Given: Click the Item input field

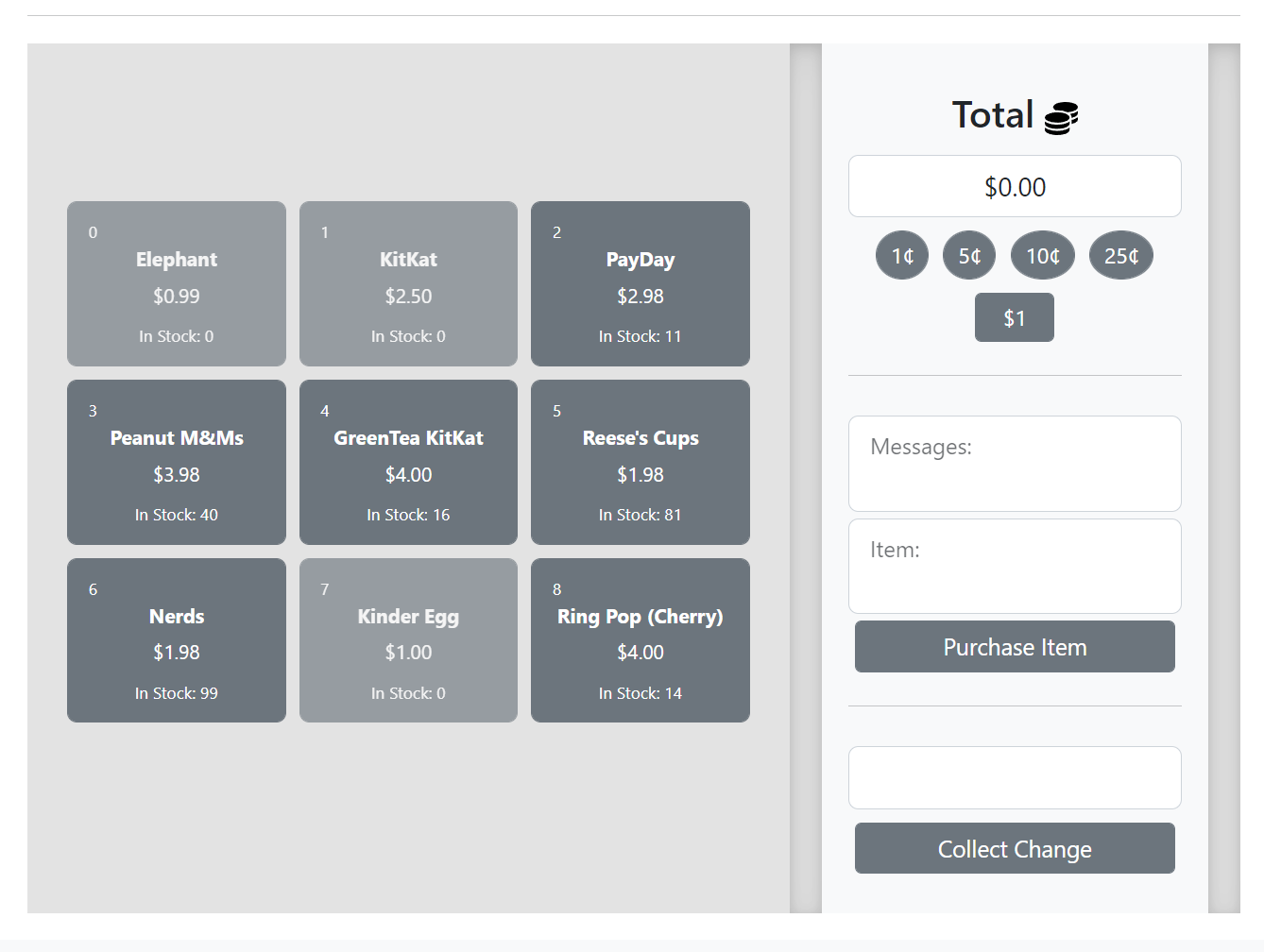Looking at the screenshot, I should [x=1015, y=567].
